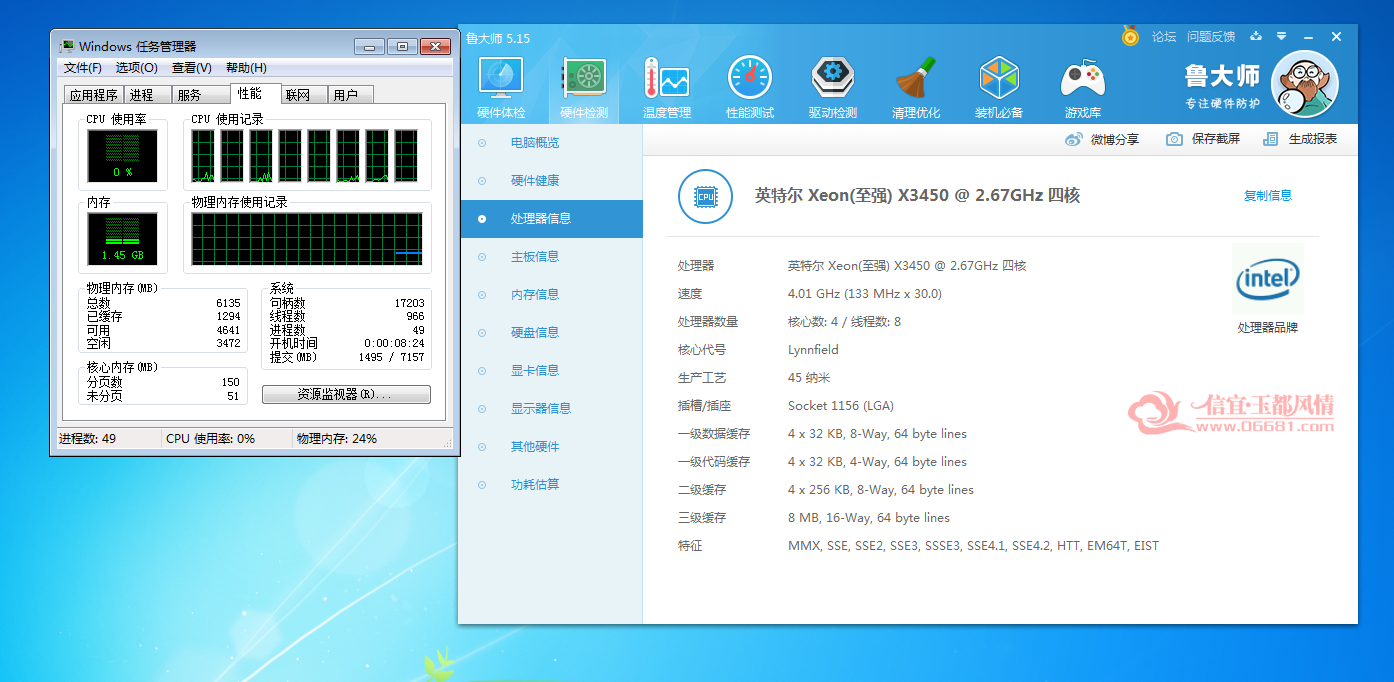The image size is (1394, 682).
Task: Generate a report with 生成报表
Action: click(1300, 139)
